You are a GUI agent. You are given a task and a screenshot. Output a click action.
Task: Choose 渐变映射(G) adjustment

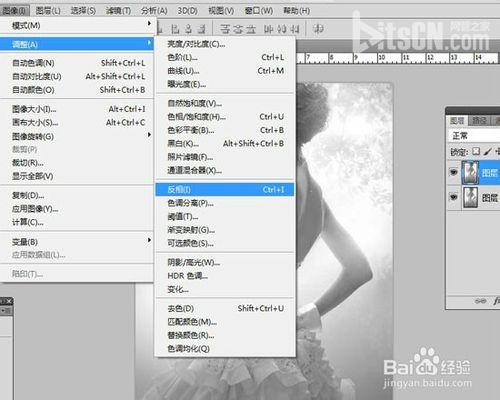(225, 230)
